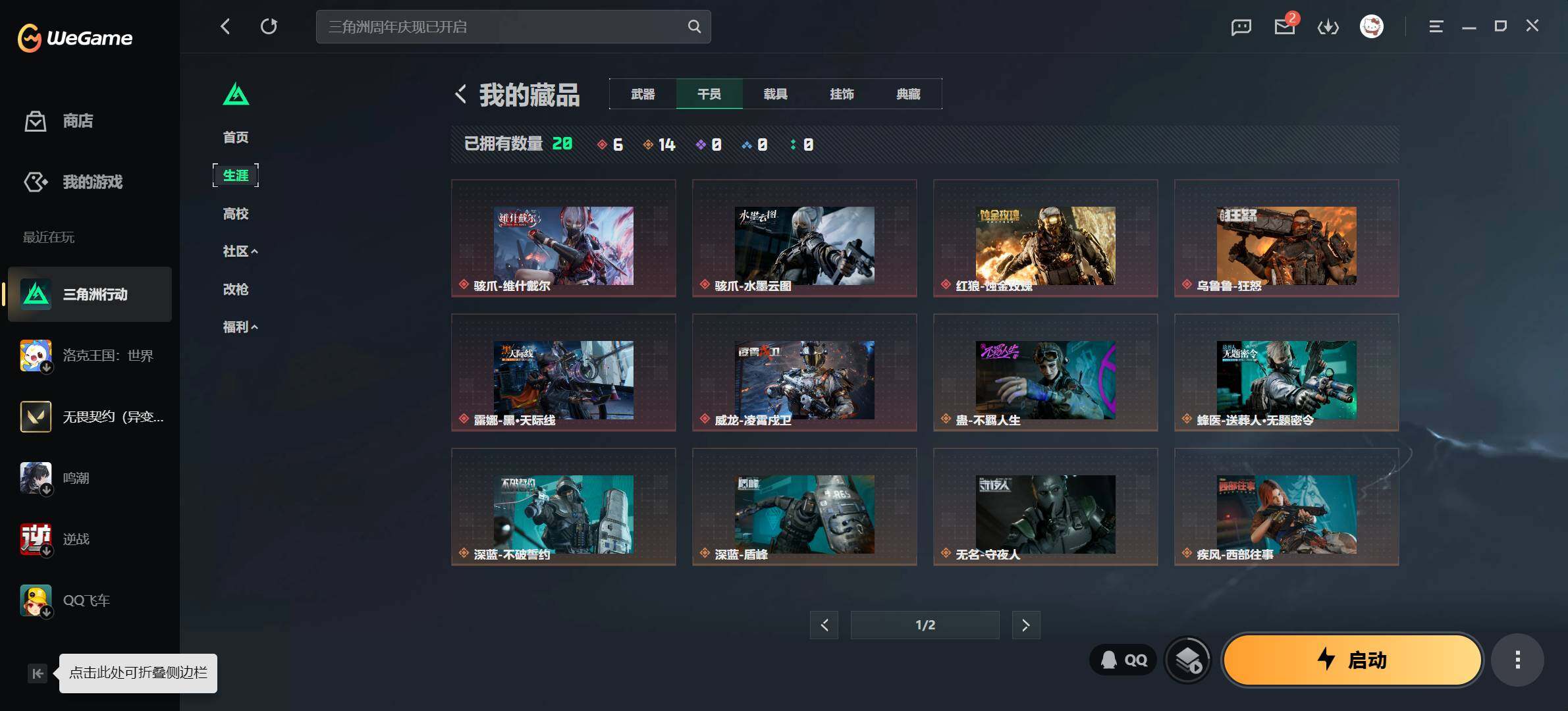Go to the previous collection page

tap(824, 625)
